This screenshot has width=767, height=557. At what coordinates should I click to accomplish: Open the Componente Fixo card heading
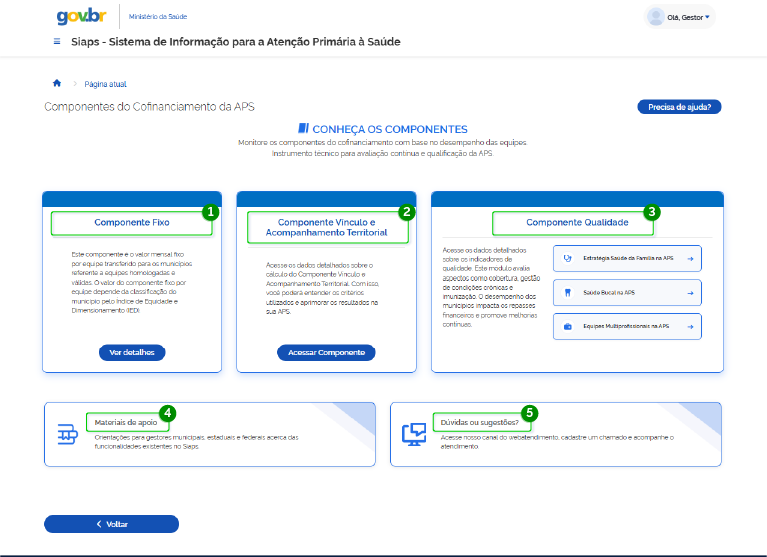tap(131, 222)
